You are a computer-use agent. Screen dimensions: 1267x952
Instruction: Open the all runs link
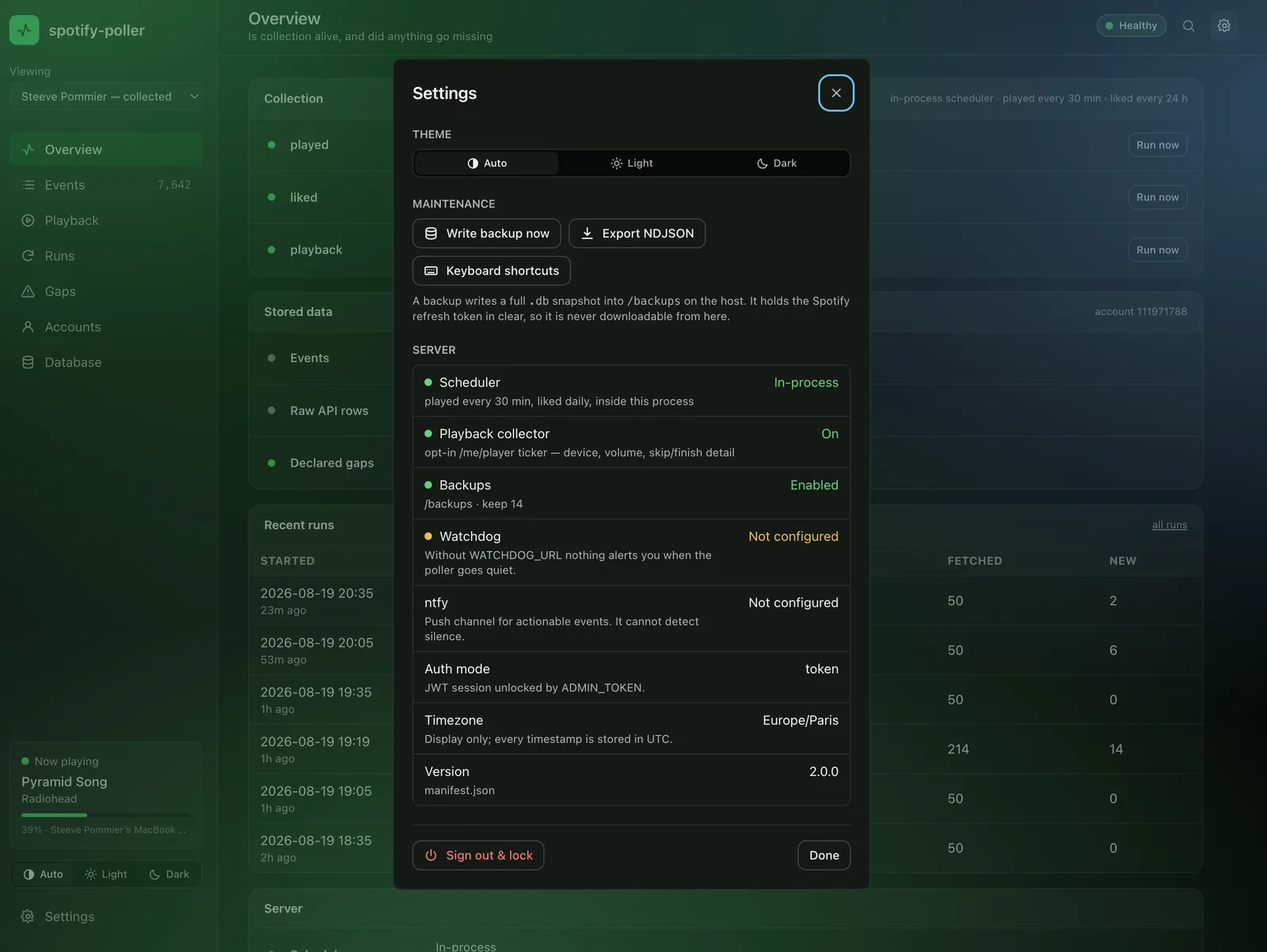coord(1169,525)
